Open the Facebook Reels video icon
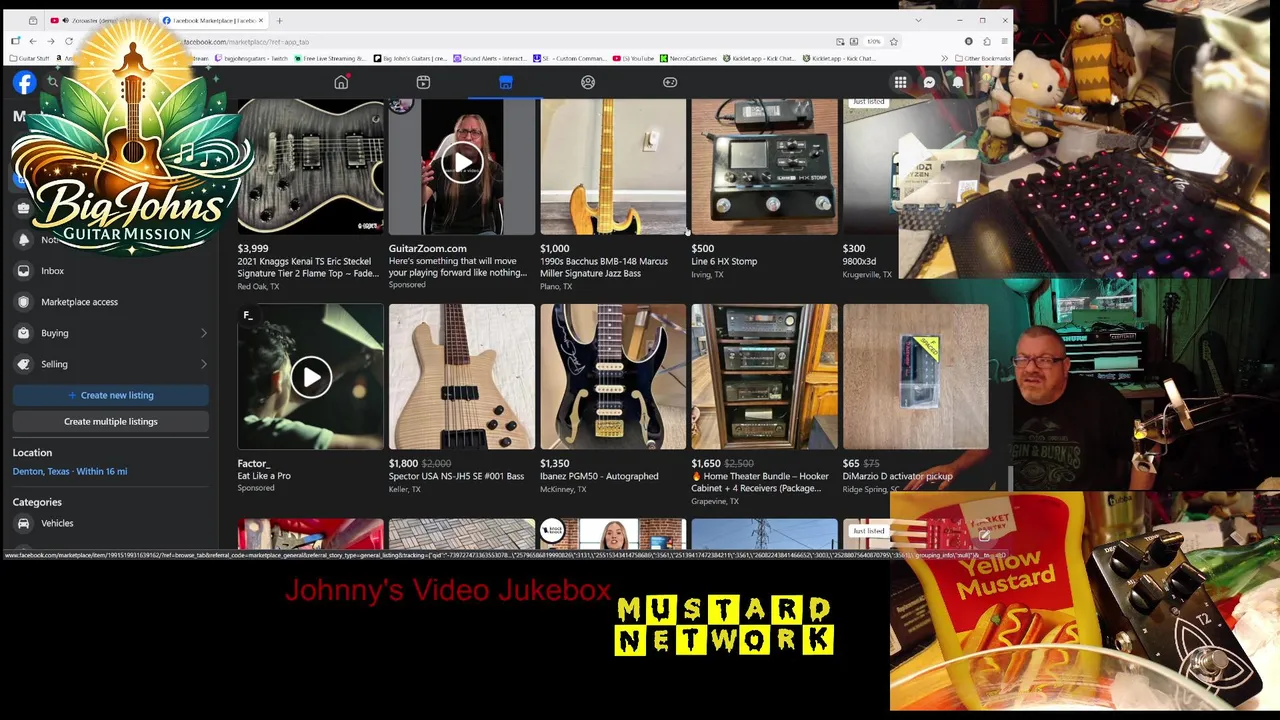The height and width of the screenshot is (720, 1280). click(x=423, y=82)
